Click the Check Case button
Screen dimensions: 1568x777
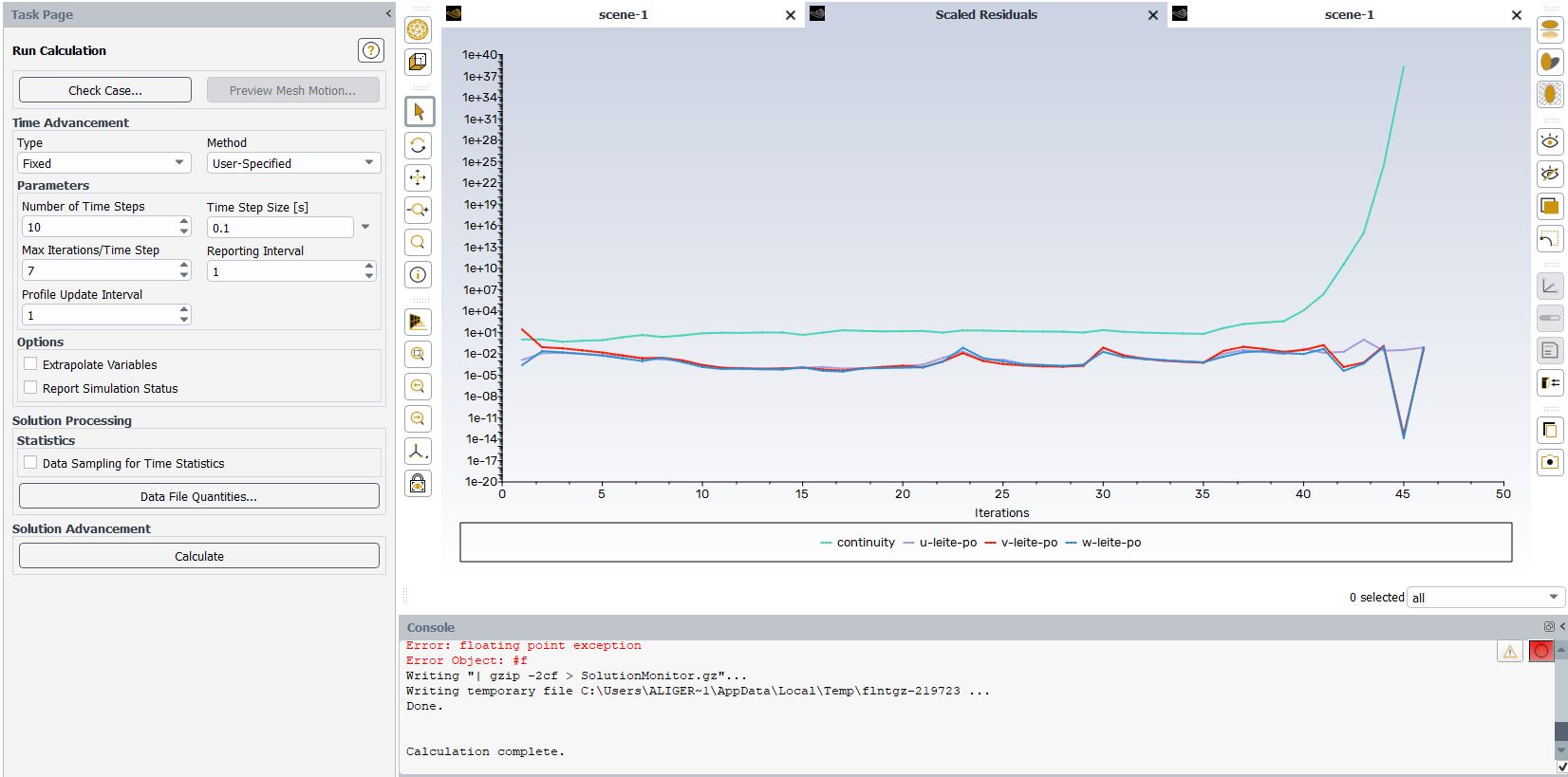pos(105,90)
